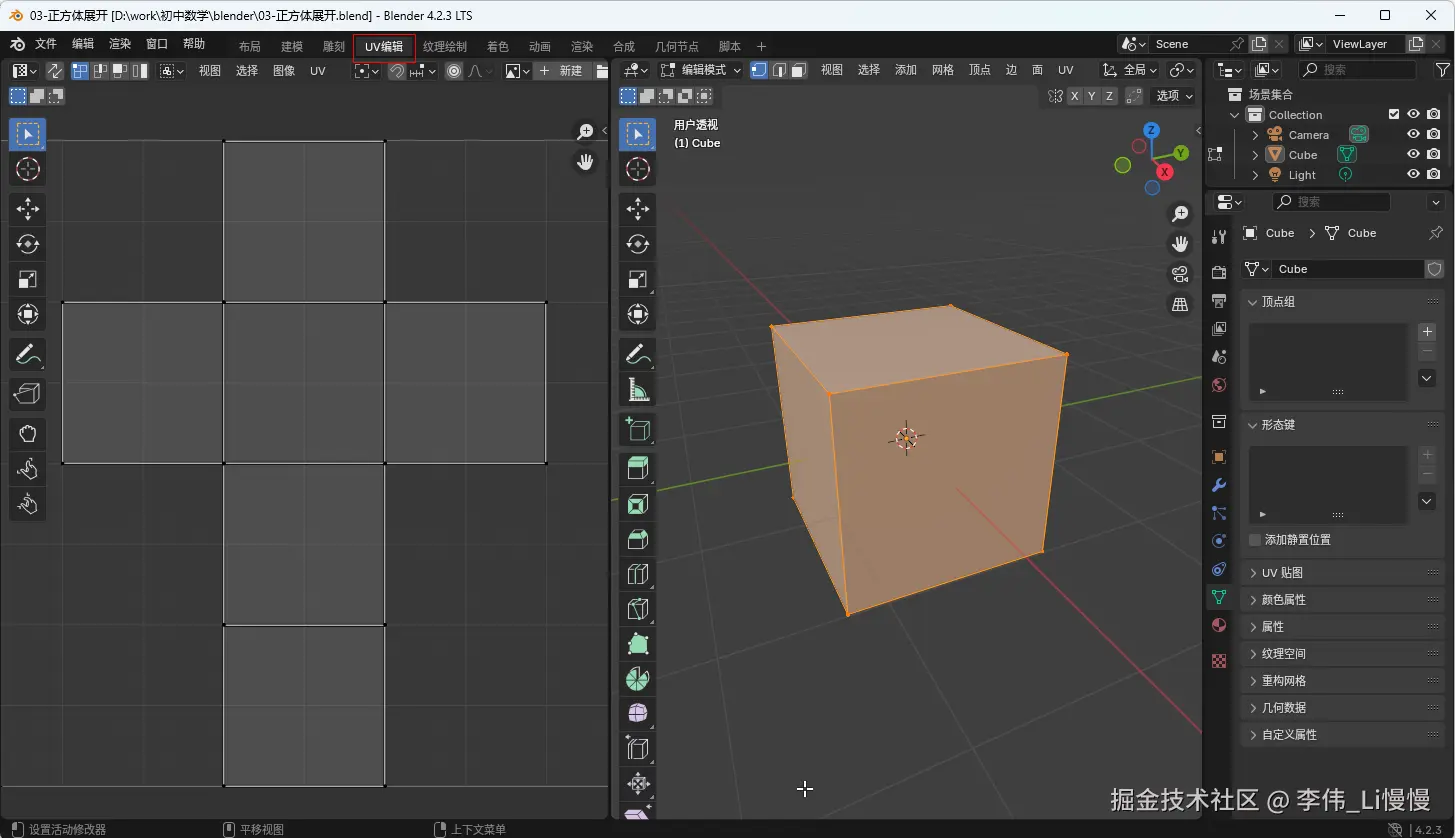Open the Modifiers wrench properties tab
The width and height of the screenshot is (1455, 838).
[1218, 485]
